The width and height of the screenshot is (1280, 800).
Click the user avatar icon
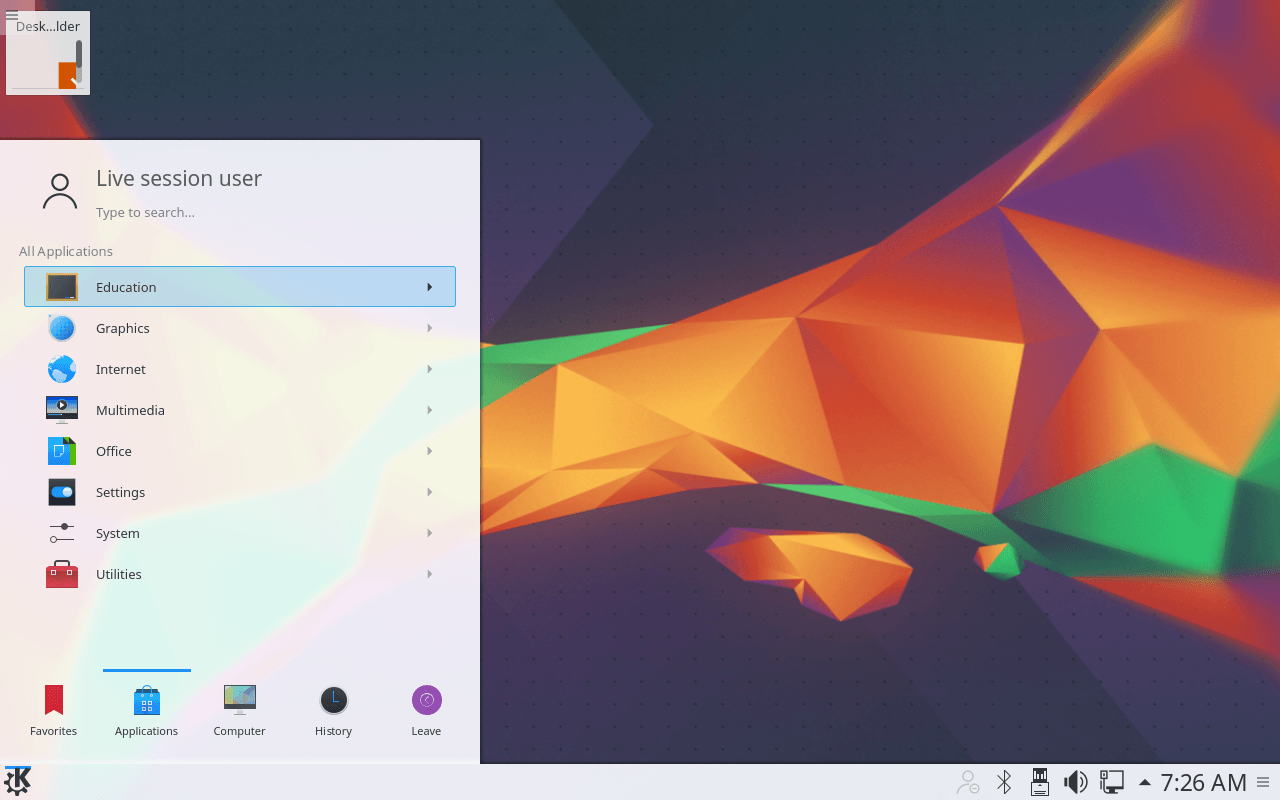tap(60, 192)
